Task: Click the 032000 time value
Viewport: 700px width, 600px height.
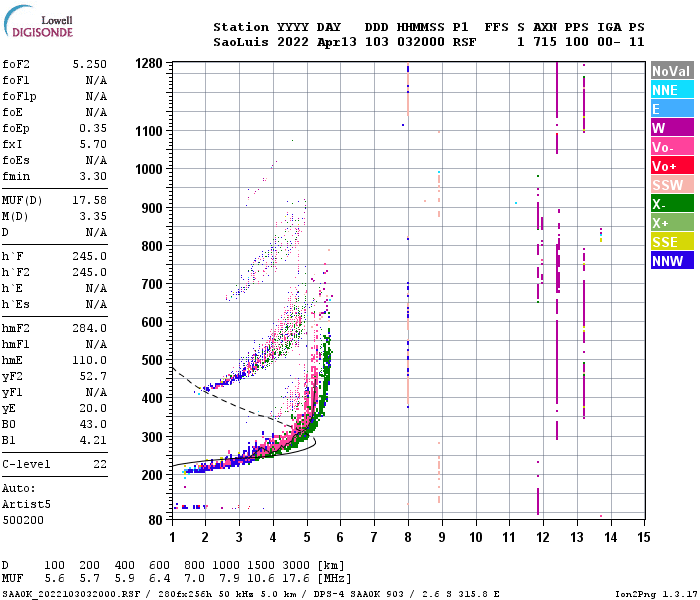Action: click(x=421, y=42)
